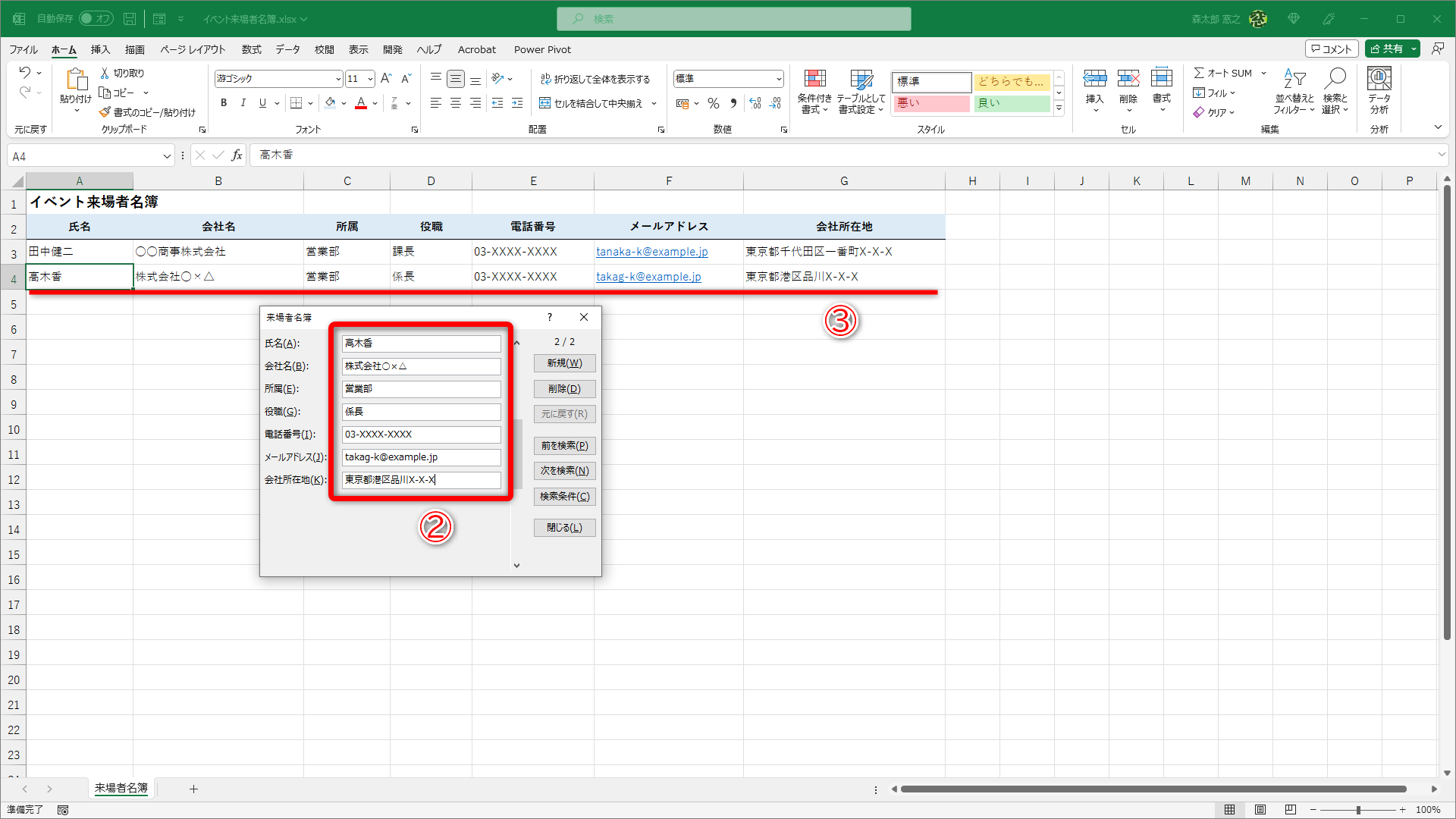The image size is (1456, 819).
Task: Select the 来場者名簿 sheet tab
Action: (121, 789)
